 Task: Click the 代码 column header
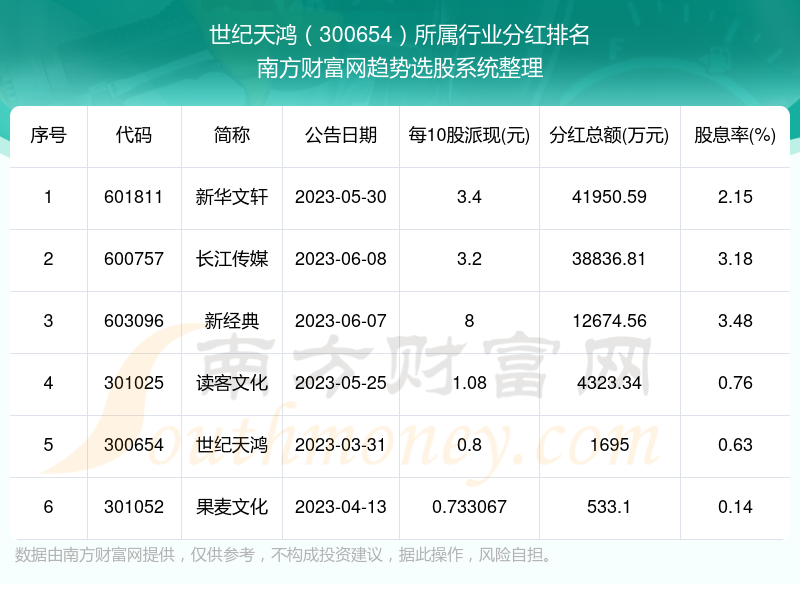(133, 135)
